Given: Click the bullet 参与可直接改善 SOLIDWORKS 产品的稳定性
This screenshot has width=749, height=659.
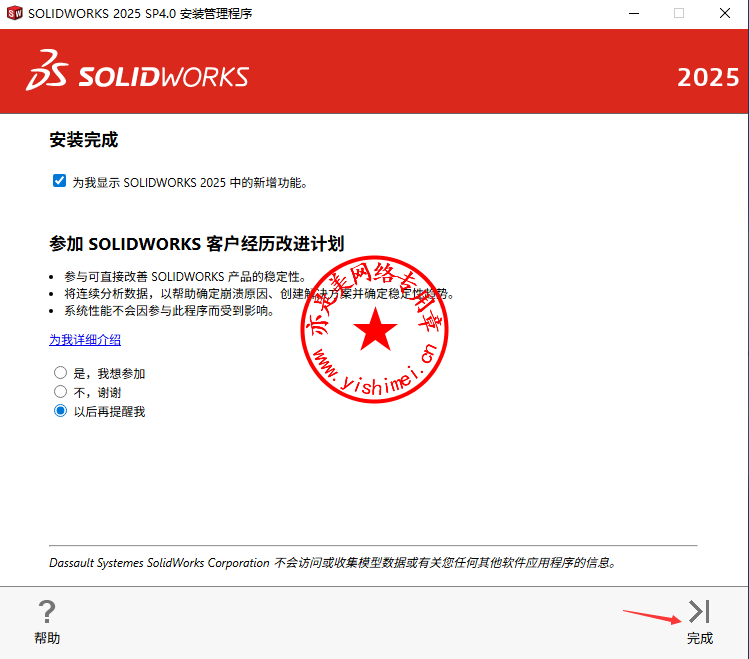Looking at the screenshot, I should pos(185,276).
